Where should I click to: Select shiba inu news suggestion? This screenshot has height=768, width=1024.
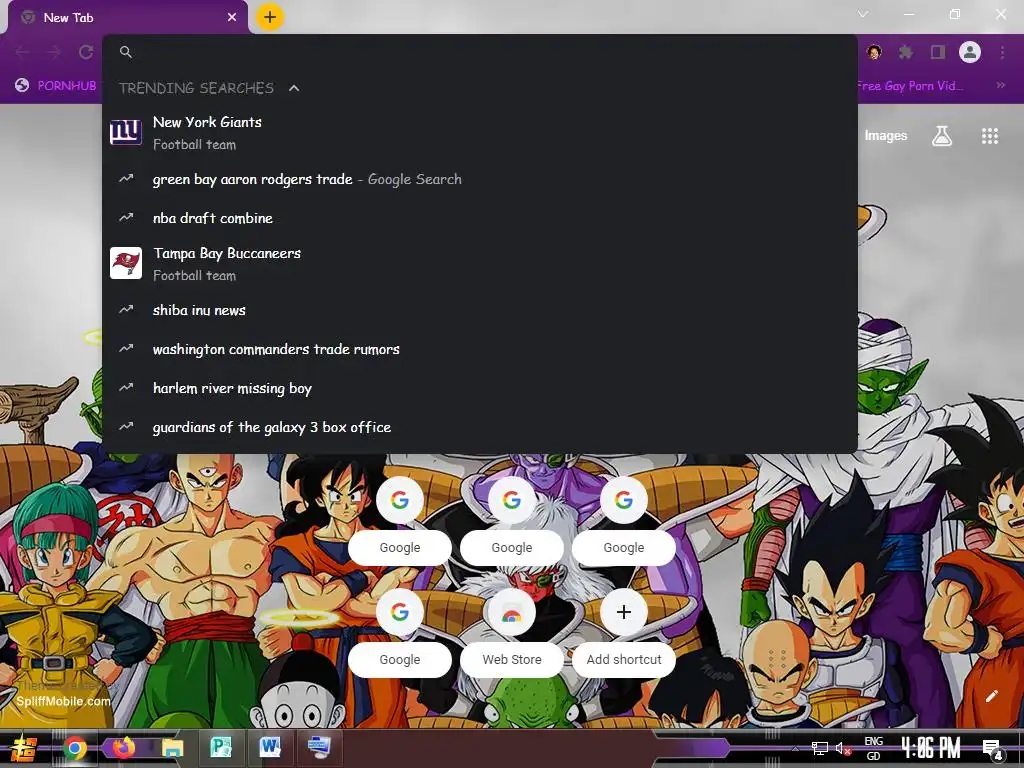click(479, 310)
